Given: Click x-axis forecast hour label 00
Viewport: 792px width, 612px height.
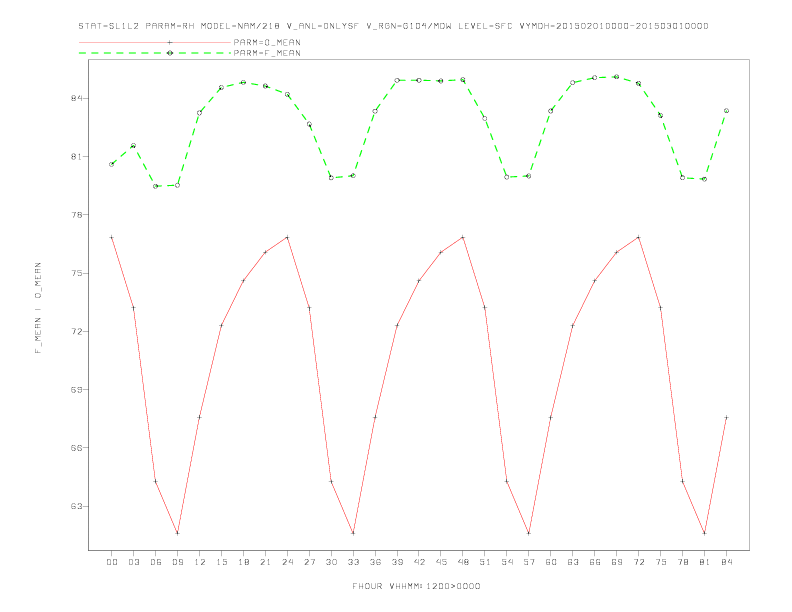Looking at the screenshot, I should [112, 562].
